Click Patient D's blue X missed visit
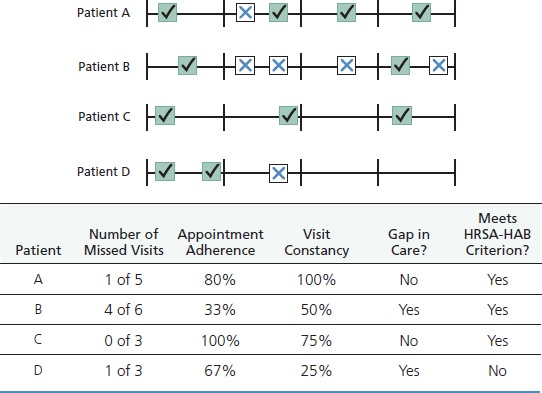 279,173
